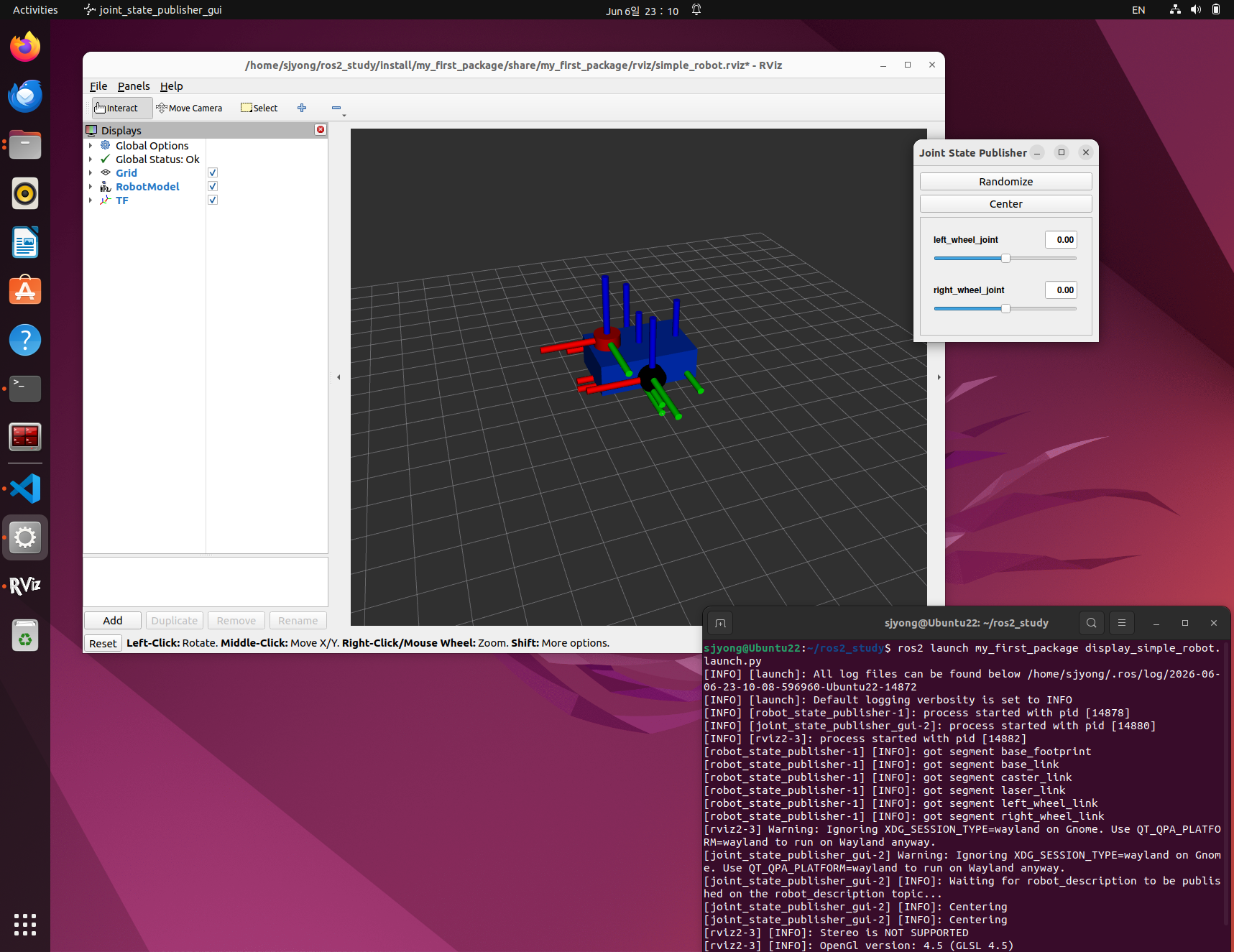
Task: Click the Global Options gear icon
Action: (106, 145)
